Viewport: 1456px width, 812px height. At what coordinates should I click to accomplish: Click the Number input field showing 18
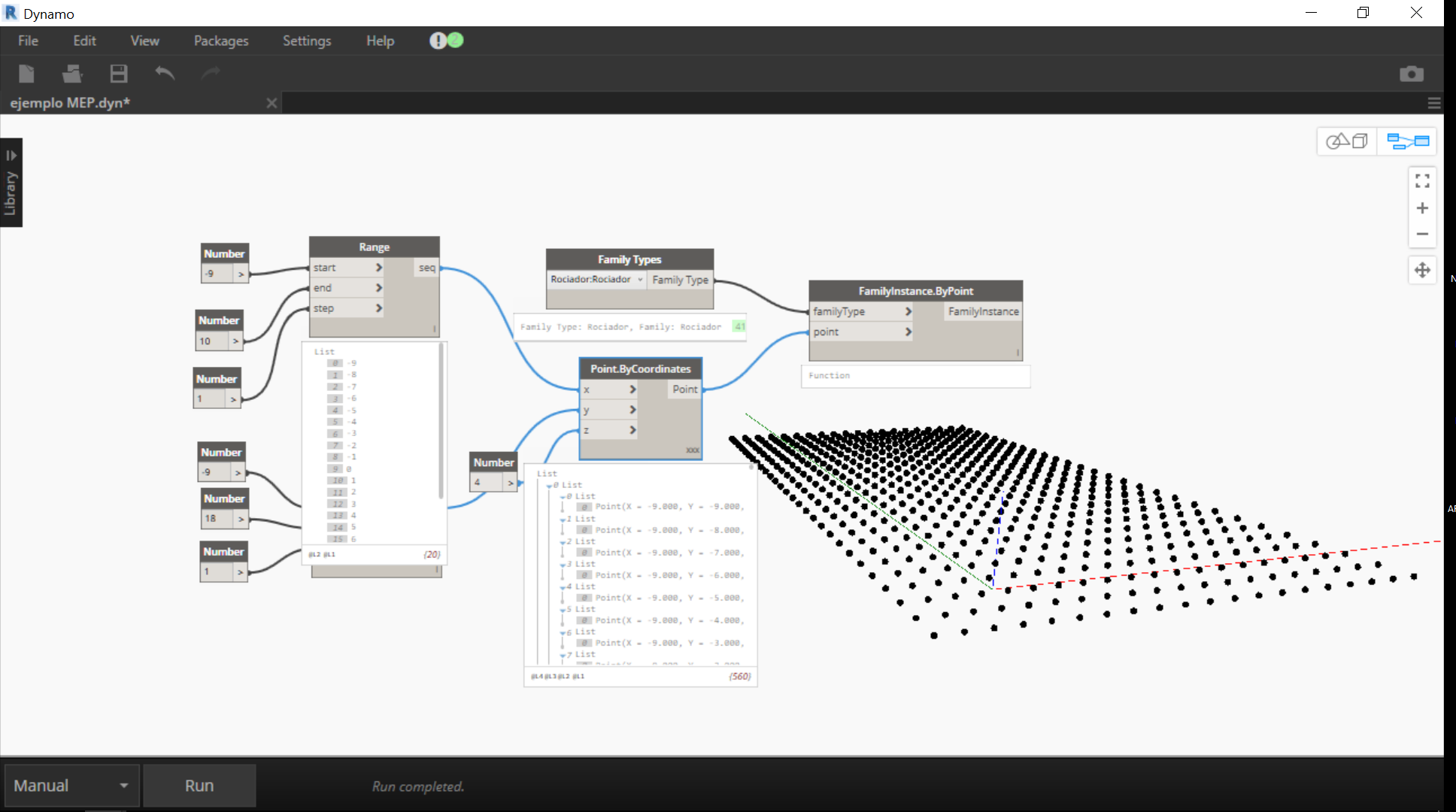(218, 519)
